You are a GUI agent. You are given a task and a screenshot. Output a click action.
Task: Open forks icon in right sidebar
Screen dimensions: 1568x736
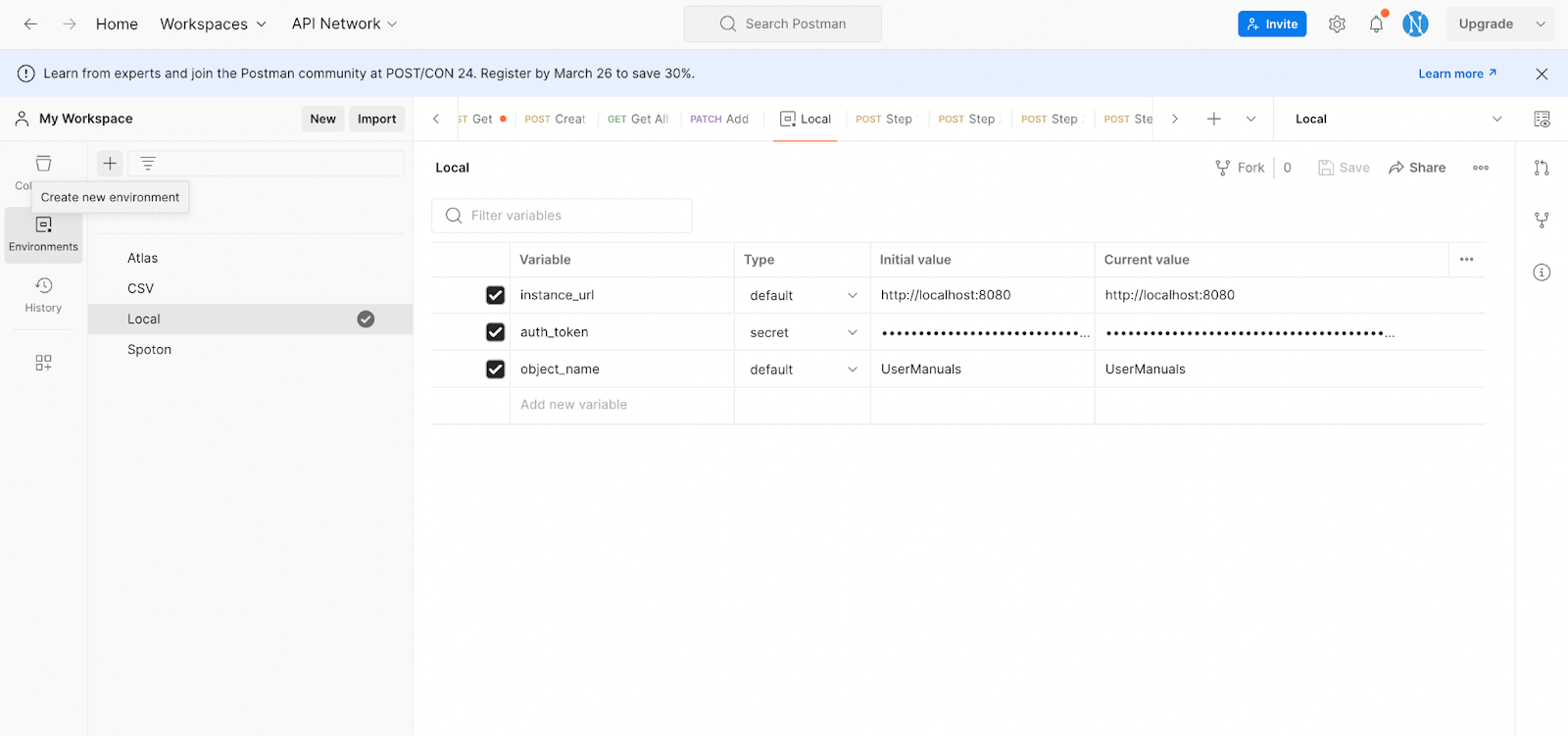tap(1542, 221)
